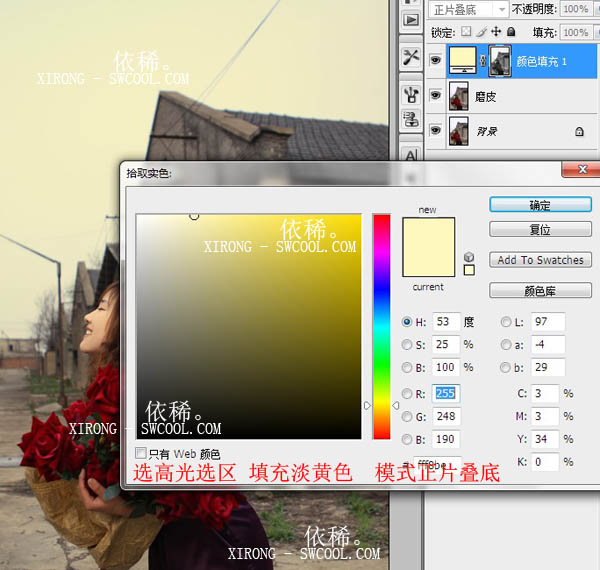Click the 确定 button

pos(539,205)
